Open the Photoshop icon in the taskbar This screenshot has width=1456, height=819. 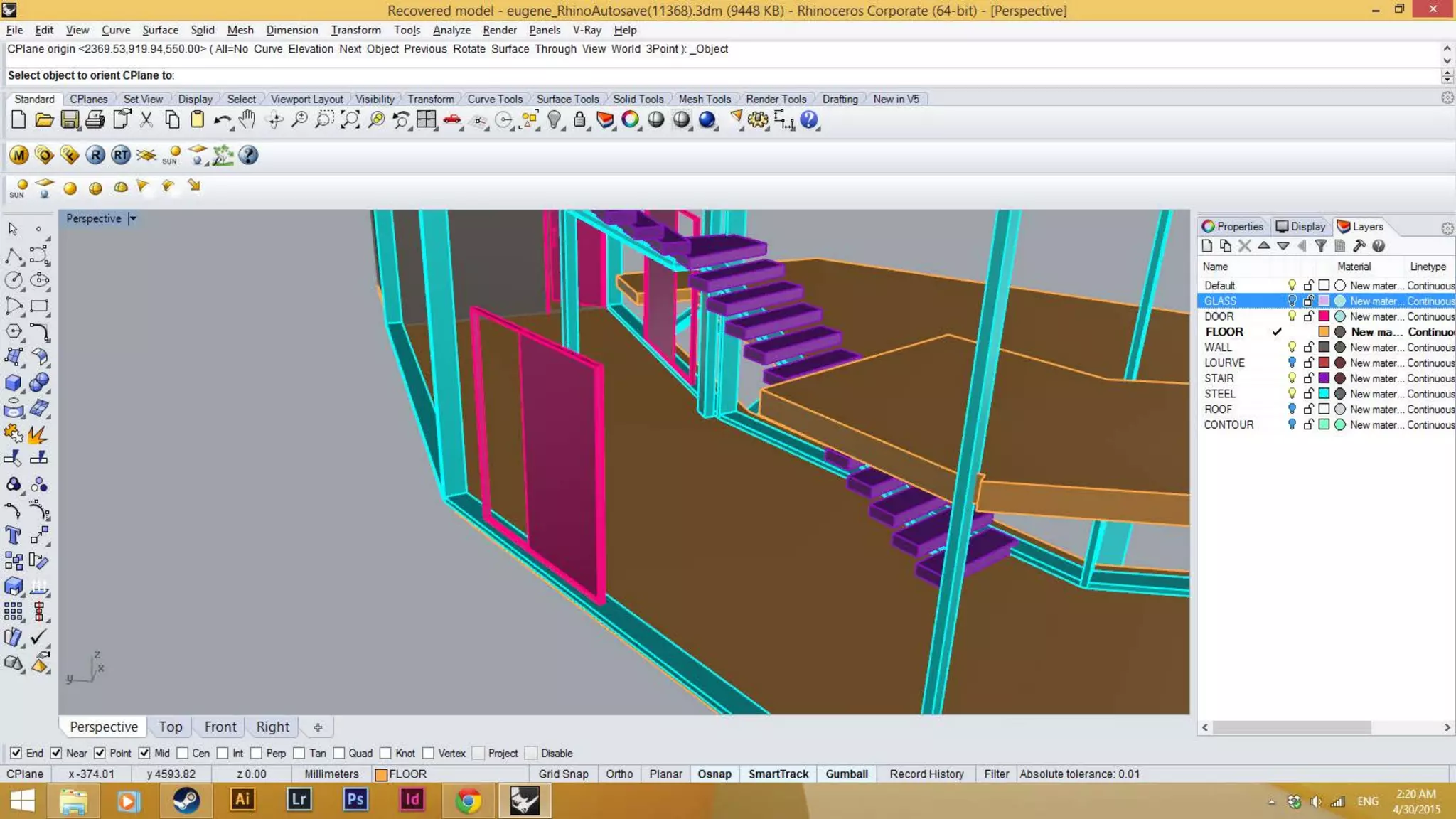pyautogui.click(x=355, y=800)
